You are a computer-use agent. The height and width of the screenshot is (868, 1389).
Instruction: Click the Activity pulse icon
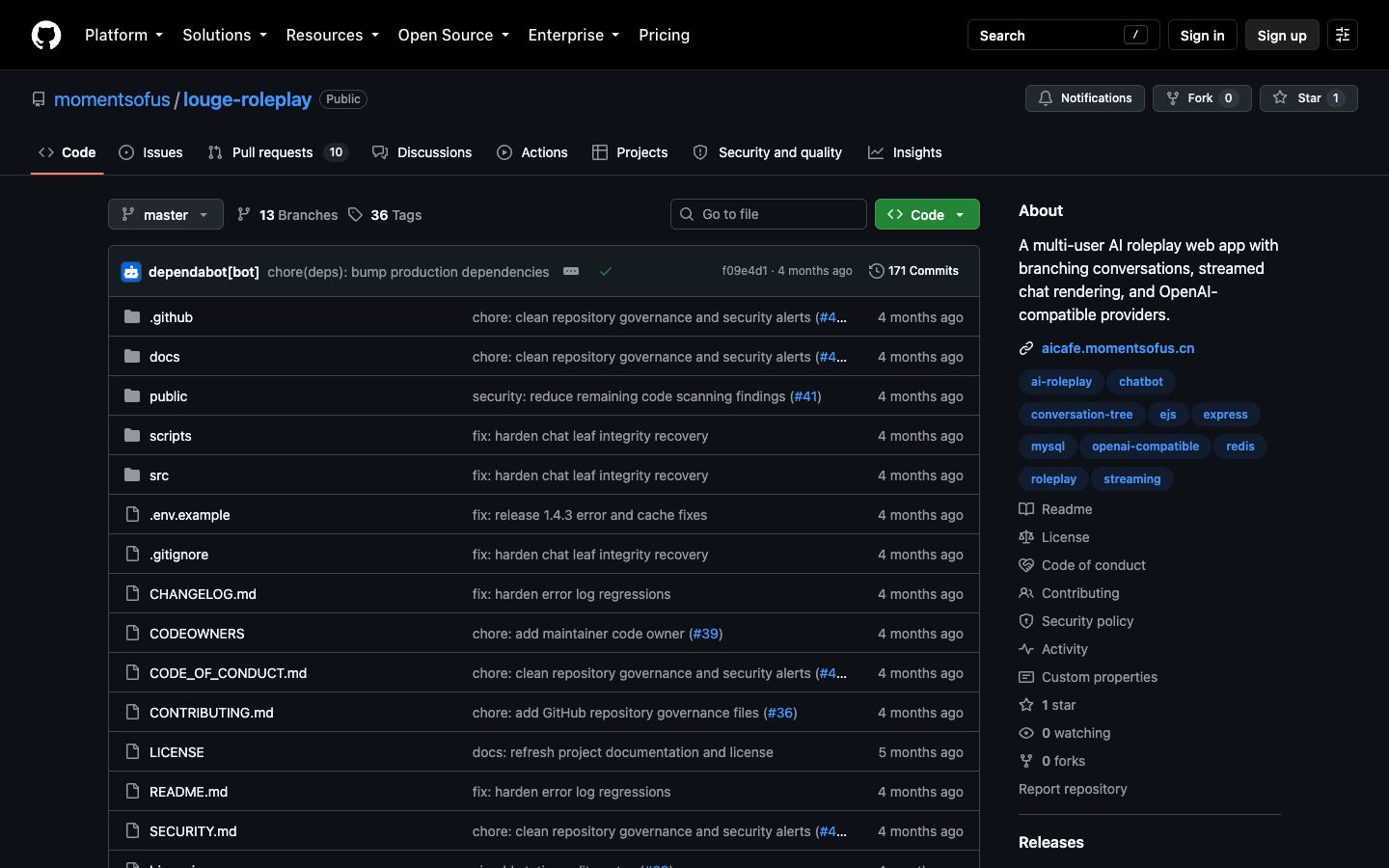pyautogui.click(x=1026, y=649)
